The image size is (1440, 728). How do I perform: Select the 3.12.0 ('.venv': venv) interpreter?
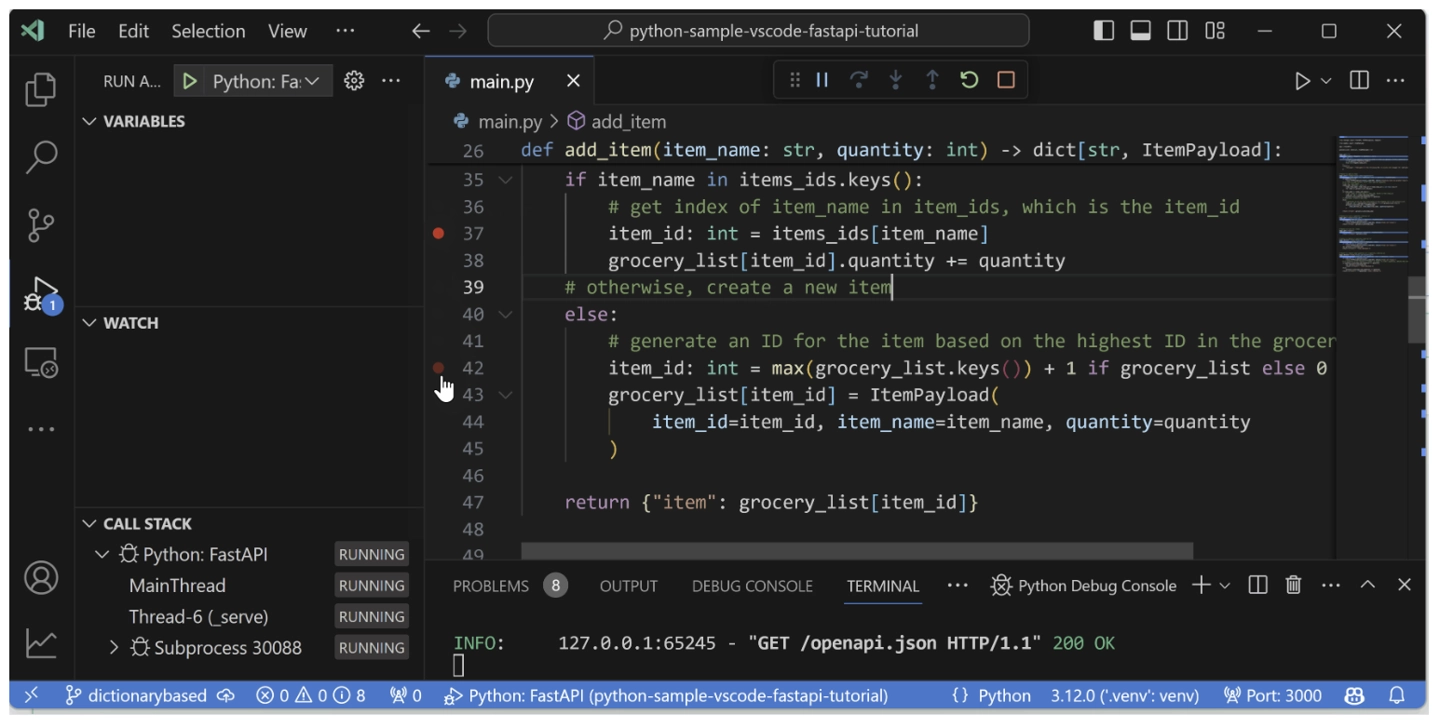[1124, 695]
